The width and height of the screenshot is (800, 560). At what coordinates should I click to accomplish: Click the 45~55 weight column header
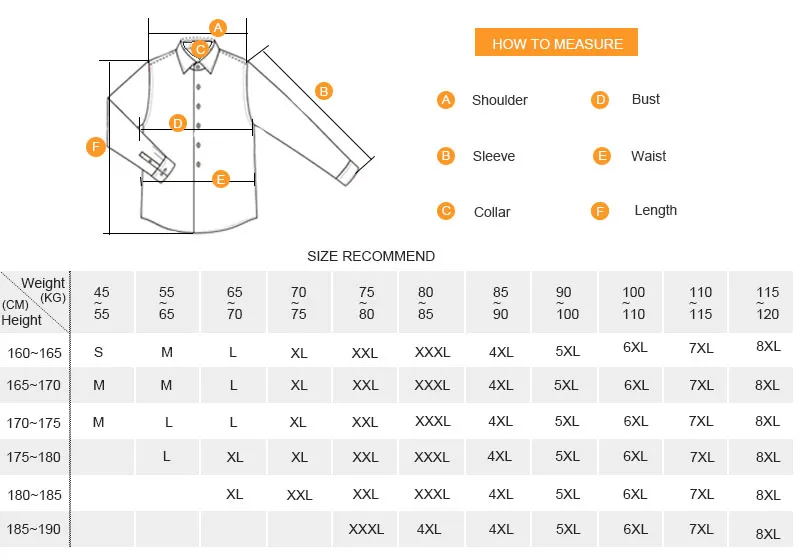point(102,302)
